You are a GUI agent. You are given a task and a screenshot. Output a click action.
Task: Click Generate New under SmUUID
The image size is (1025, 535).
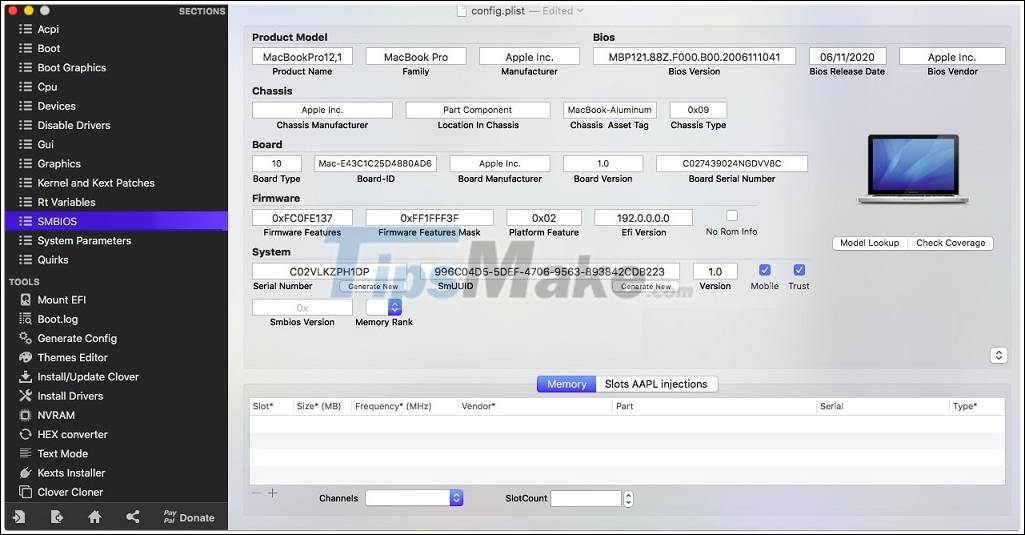646,286
